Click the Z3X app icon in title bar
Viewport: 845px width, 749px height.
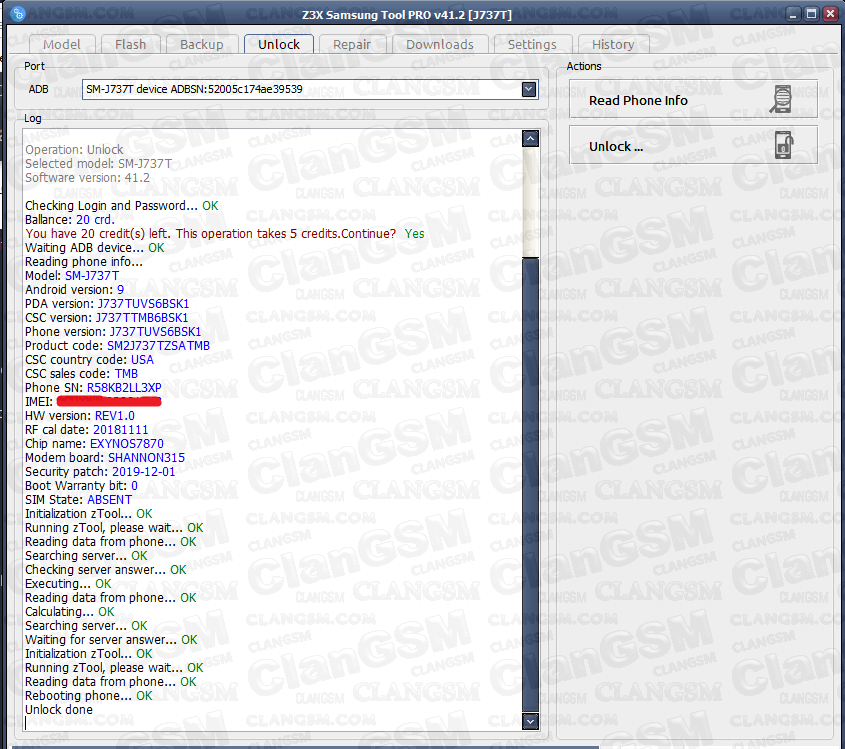tap(17, 13)
